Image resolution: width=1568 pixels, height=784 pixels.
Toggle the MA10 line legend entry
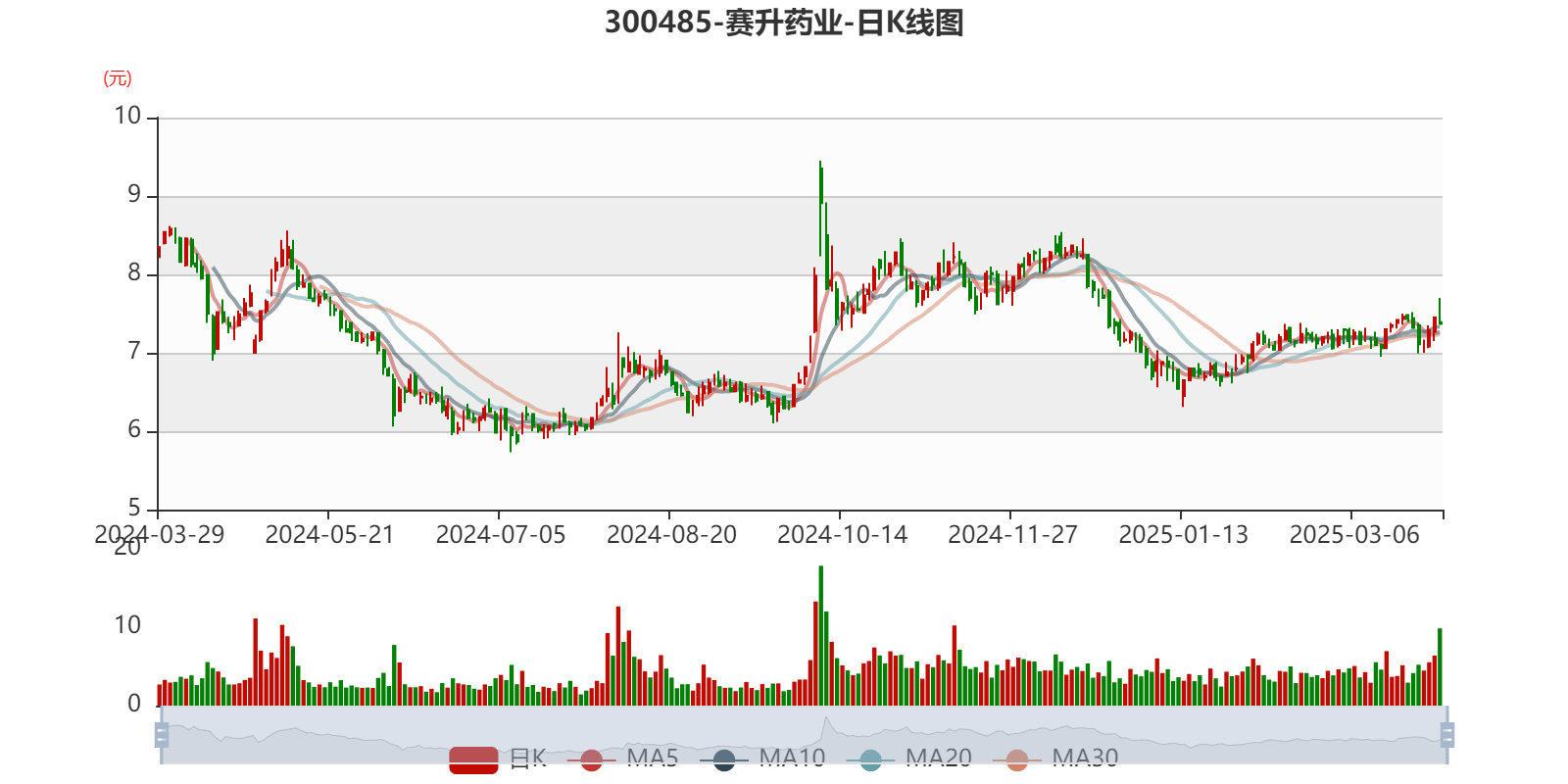tap(762, 759)
